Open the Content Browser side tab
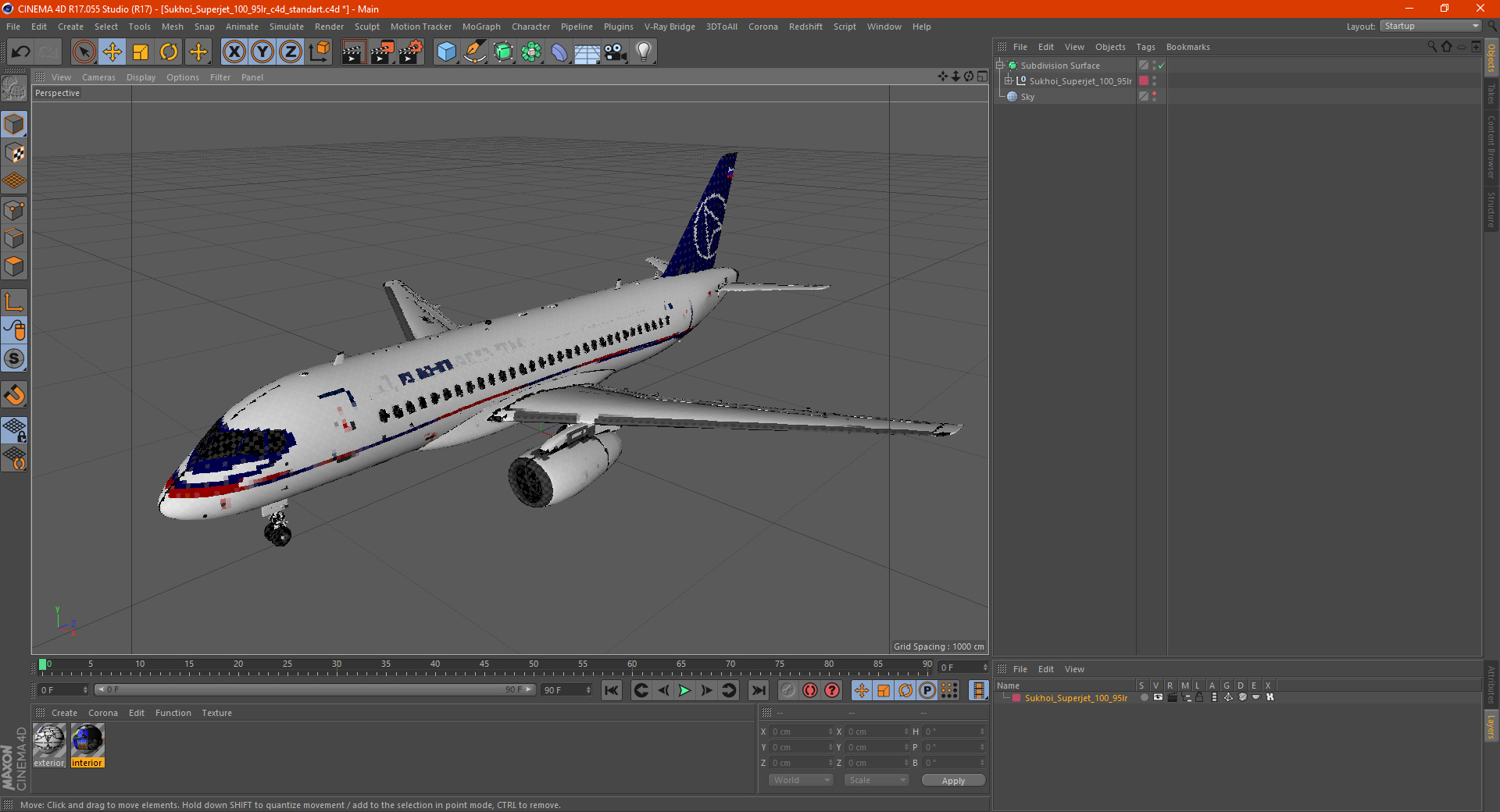The width and height of the screenshot is (1500, 812). pos(1491,148)
